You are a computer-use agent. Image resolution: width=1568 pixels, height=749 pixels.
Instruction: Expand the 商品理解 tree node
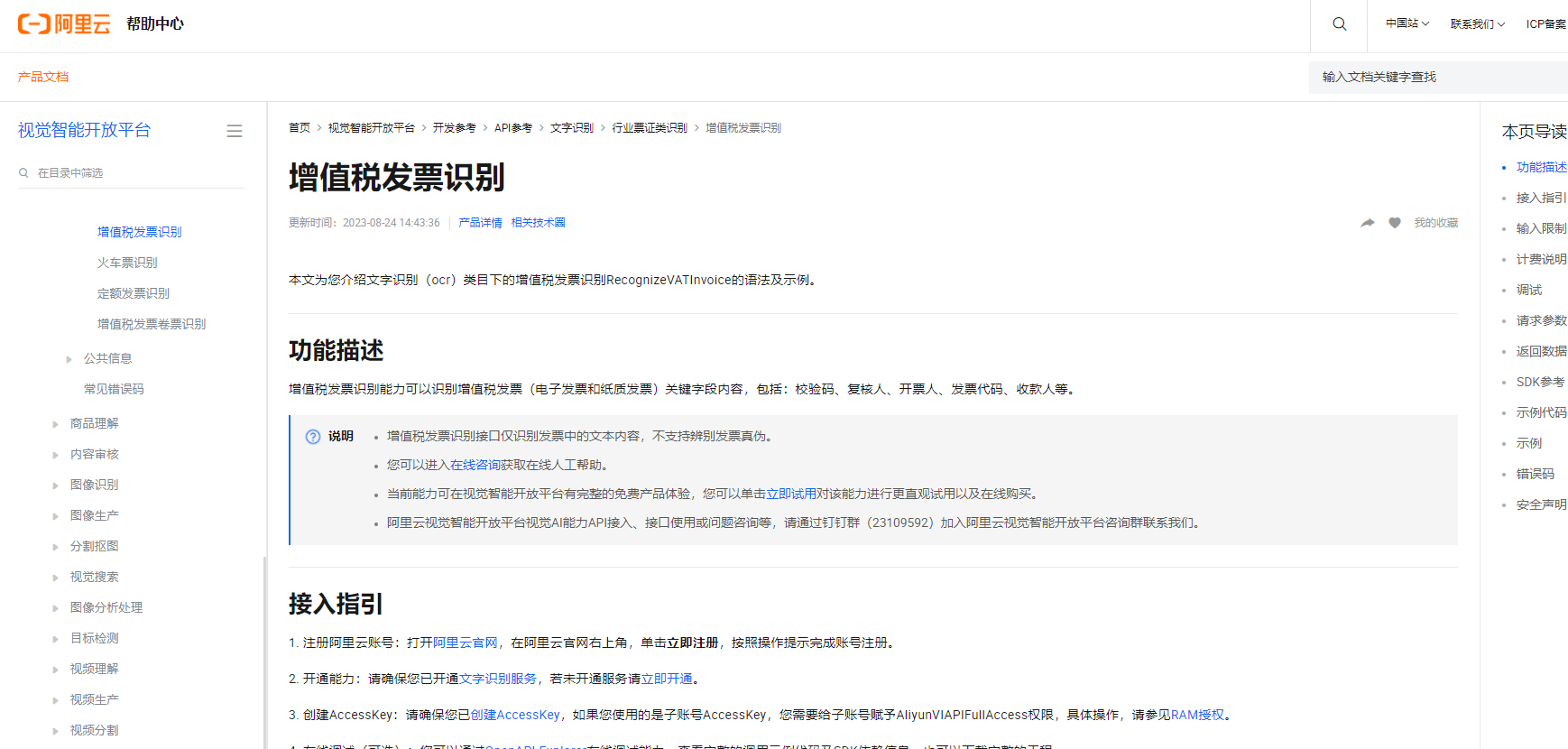pos(56,424)
